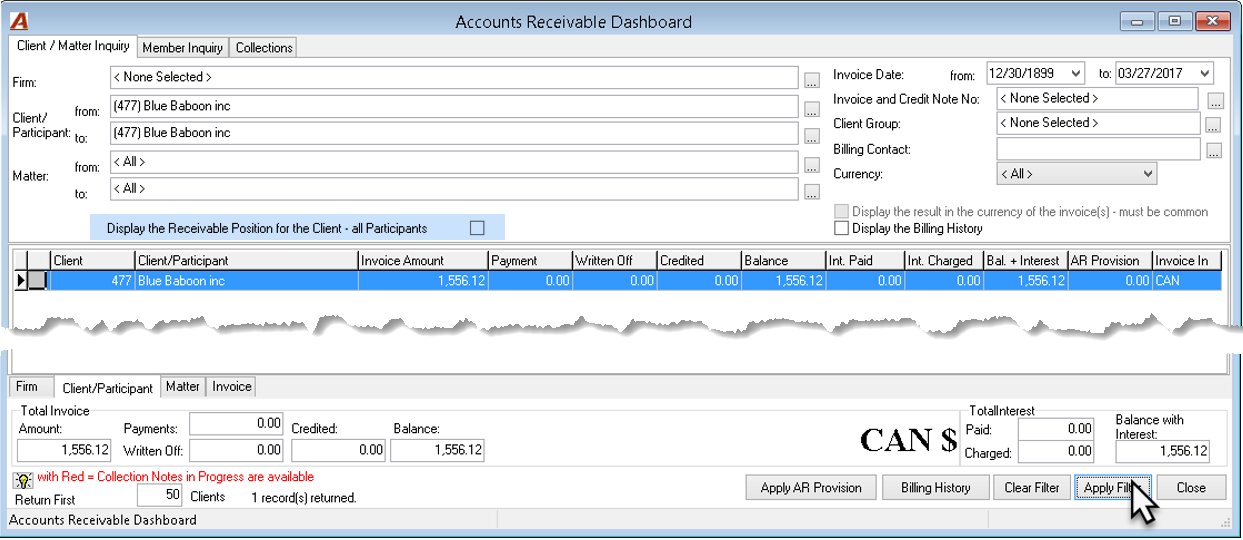The width and height of the screenshot is (1243, 540).
Task: Open the Collections tab
Action: tap(264, 47)
